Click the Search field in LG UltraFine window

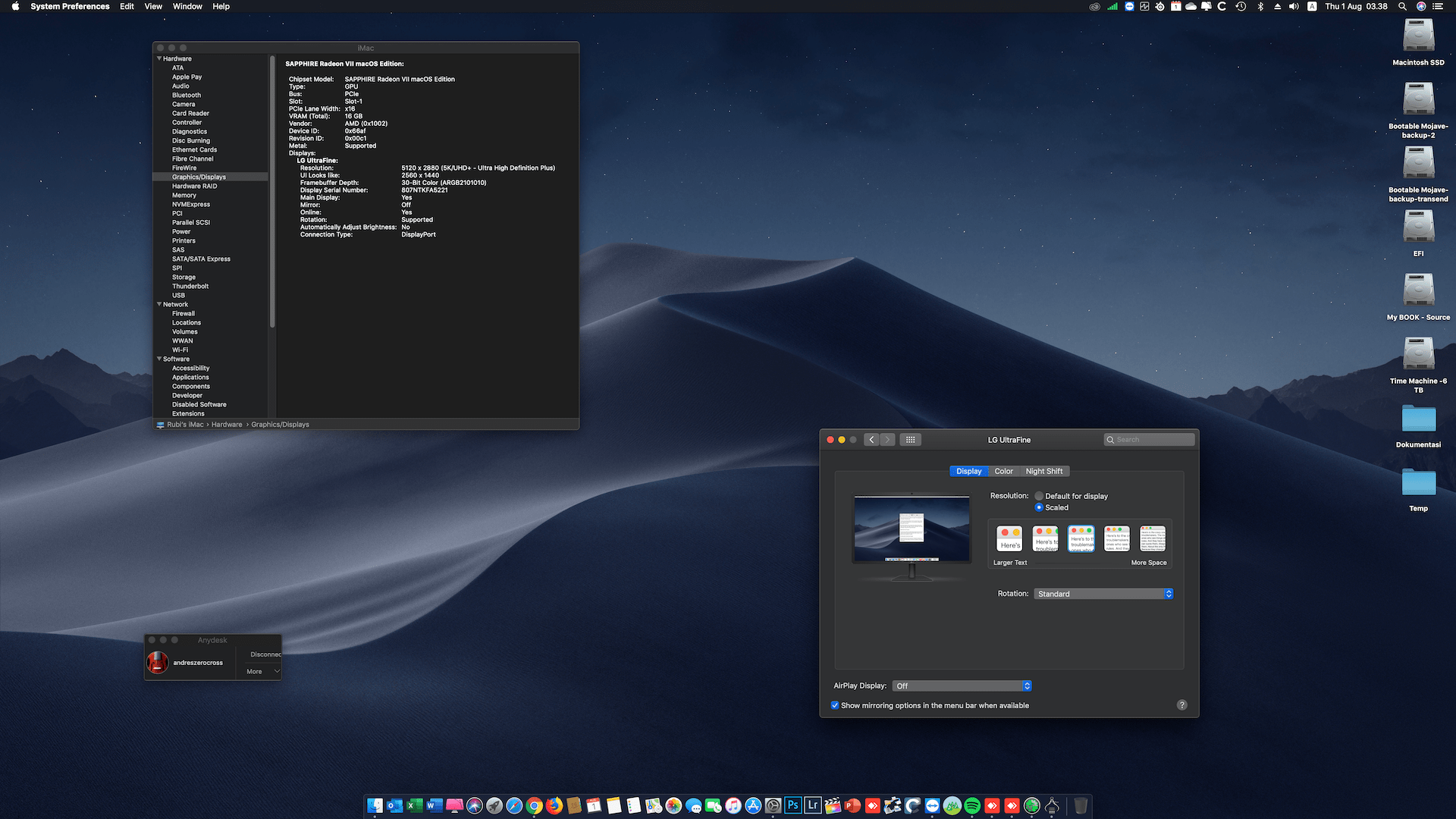[x=1149, y=440]
